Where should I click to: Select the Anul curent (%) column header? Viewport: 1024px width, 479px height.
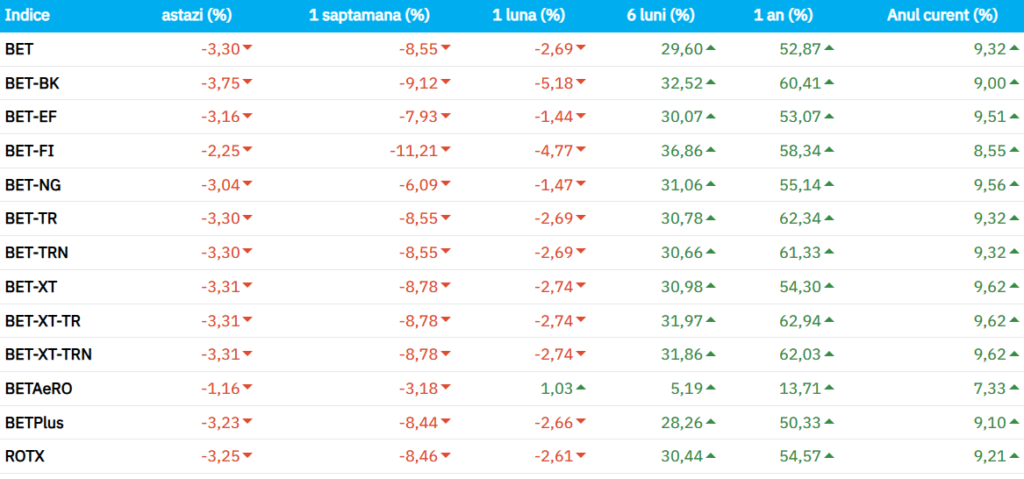click(942, 16)
